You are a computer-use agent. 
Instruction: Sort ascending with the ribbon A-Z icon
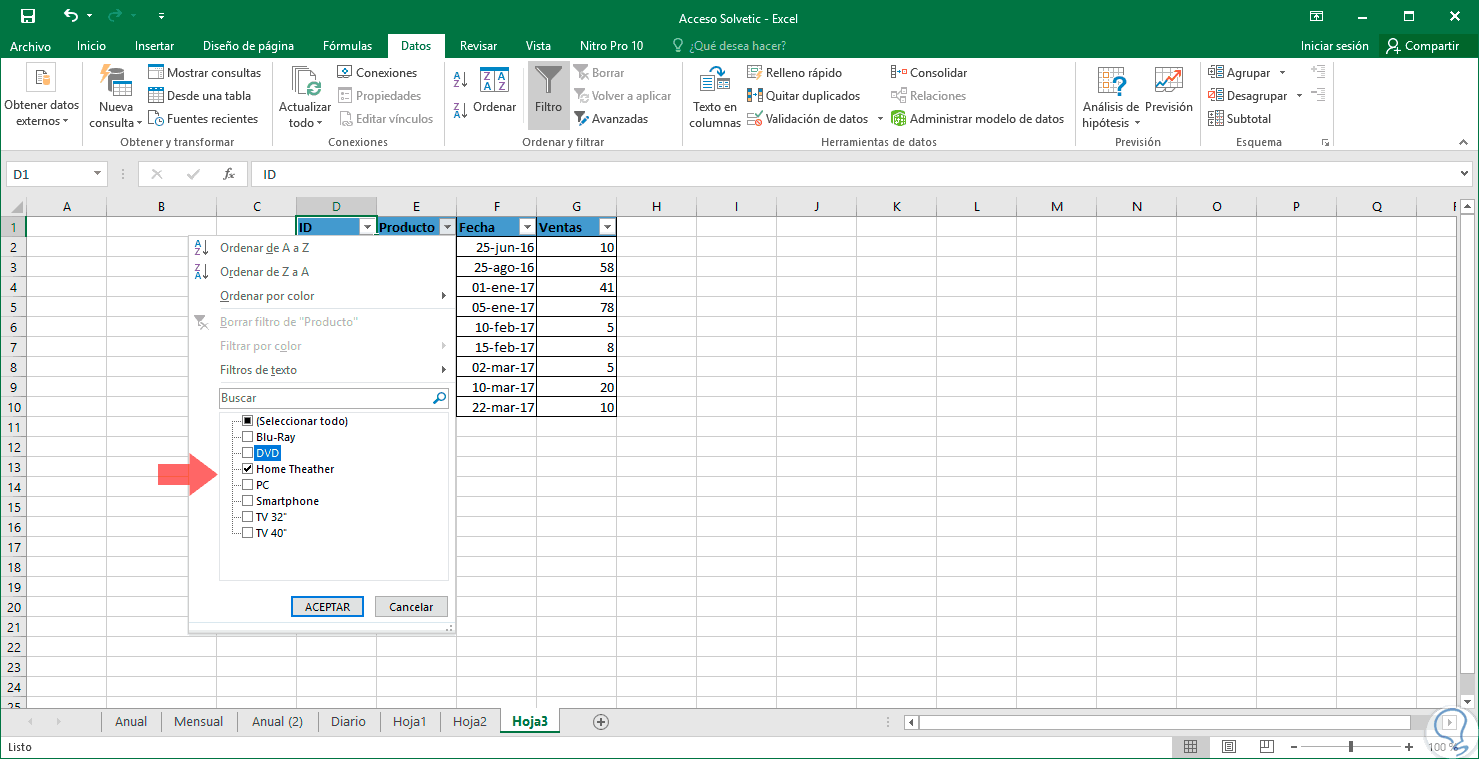pyautogui.click(x=461, y=80)
